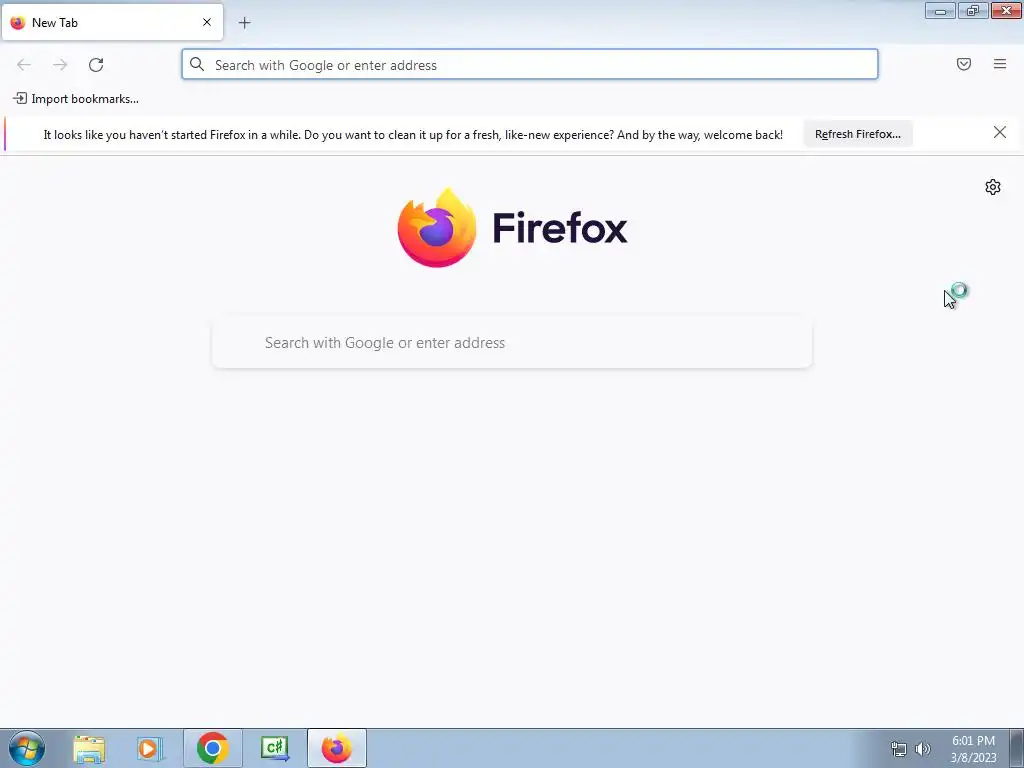Viewport: 1024px width, 768px height.
Task: Focus the address bar at the top
Action: pyautogui.click(x=530, y=64)
